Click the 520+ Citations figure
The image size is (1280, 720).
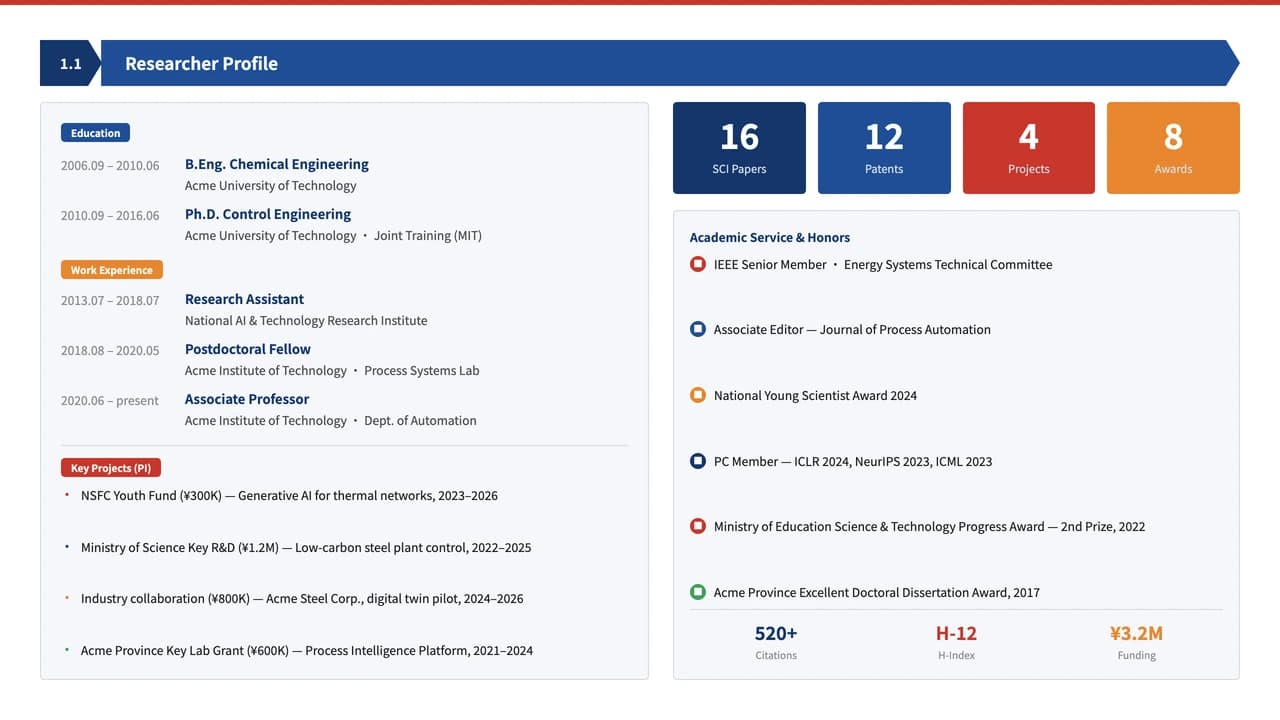click(x=776, y=633)
